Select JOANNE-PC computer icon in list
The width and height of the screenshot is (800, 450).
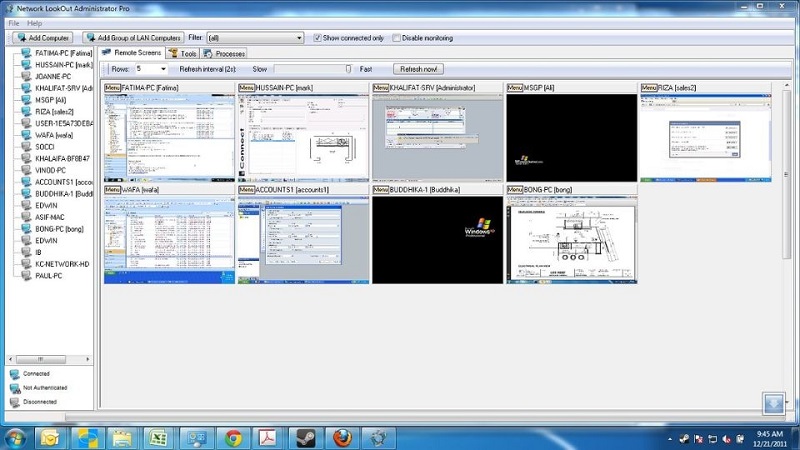coord(25,76)
